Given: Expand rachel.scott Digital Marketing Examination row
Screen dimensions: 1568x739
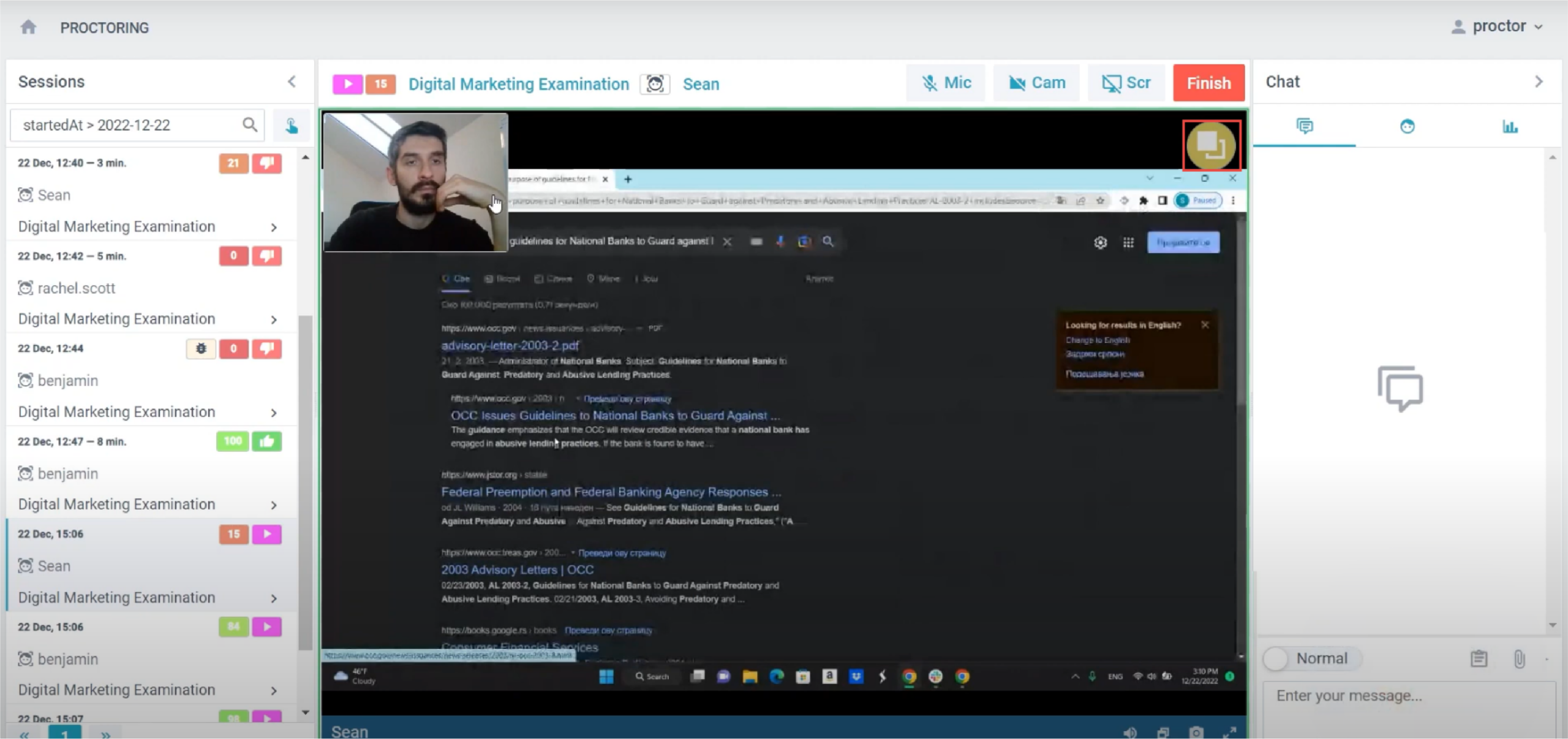Looking at the screenshot, I should coord(274,320).
